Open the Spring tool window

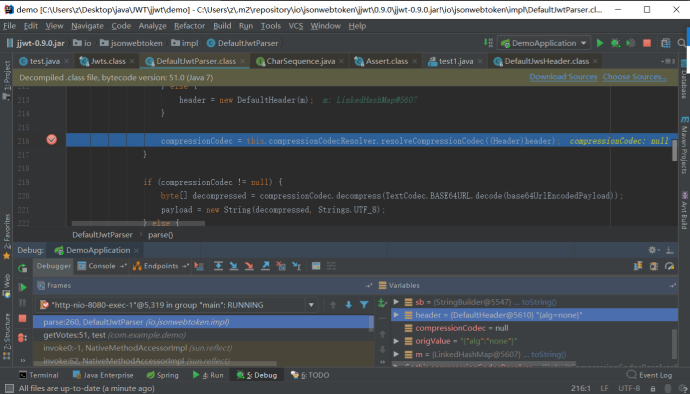[162, 375]
